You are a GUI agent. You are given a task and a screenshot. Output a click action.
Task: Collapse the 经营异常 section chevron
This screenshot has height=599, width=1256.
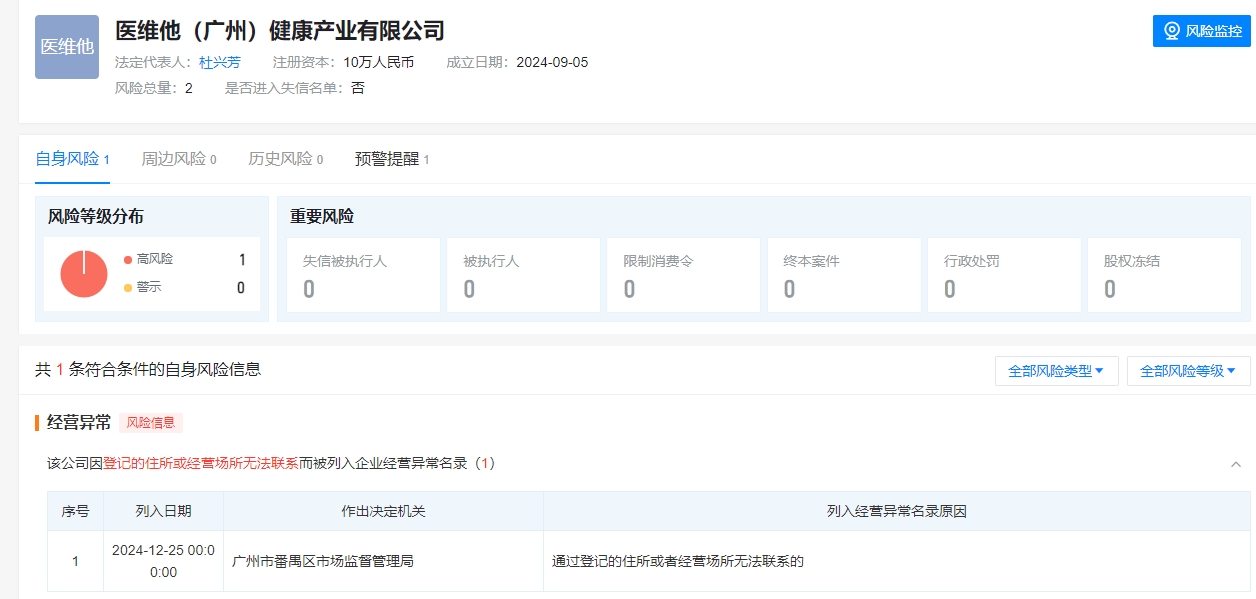[1235, 464]
